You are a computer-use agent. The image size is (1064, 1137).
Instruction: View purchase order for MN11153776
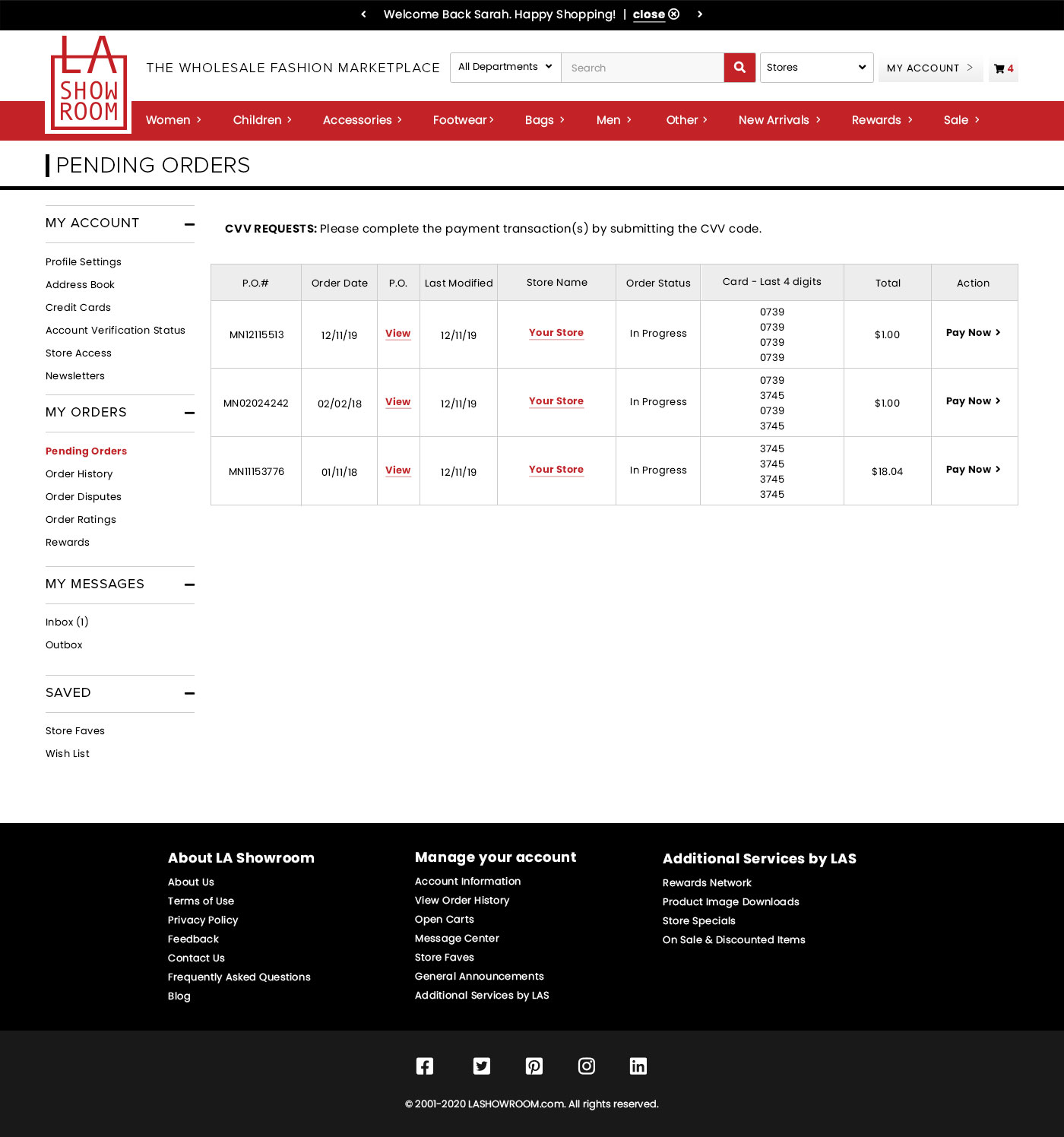pyautogui.click(x=397, y=470)
